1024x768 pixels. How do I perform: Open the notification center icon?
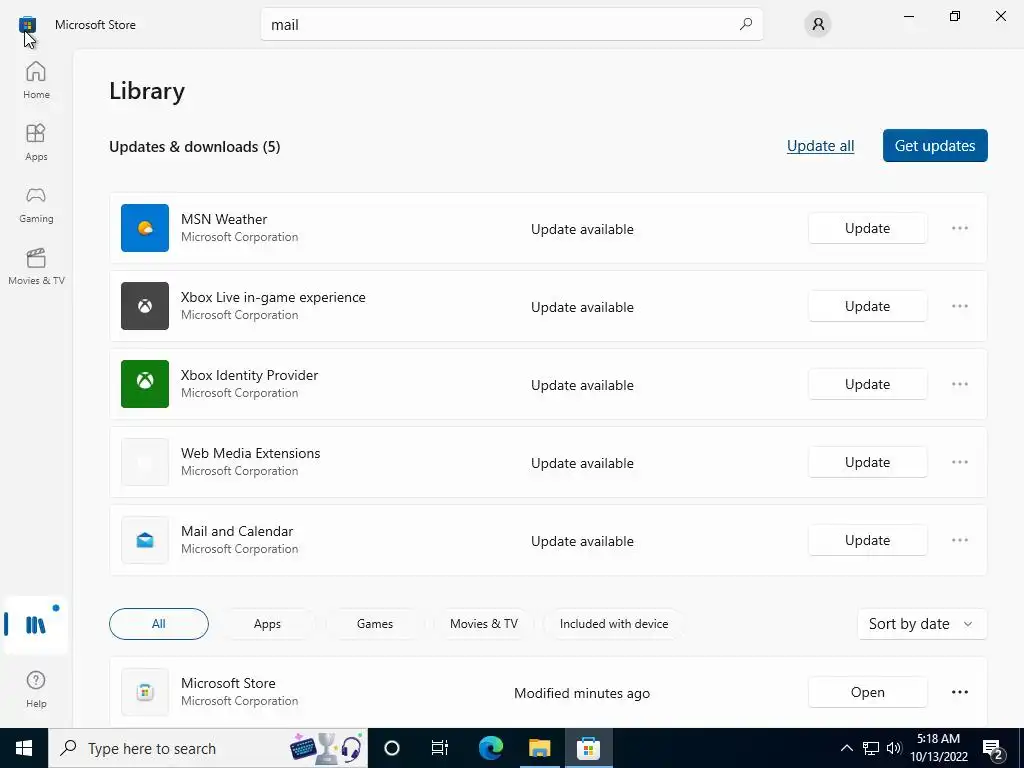(x=994, y=748)
